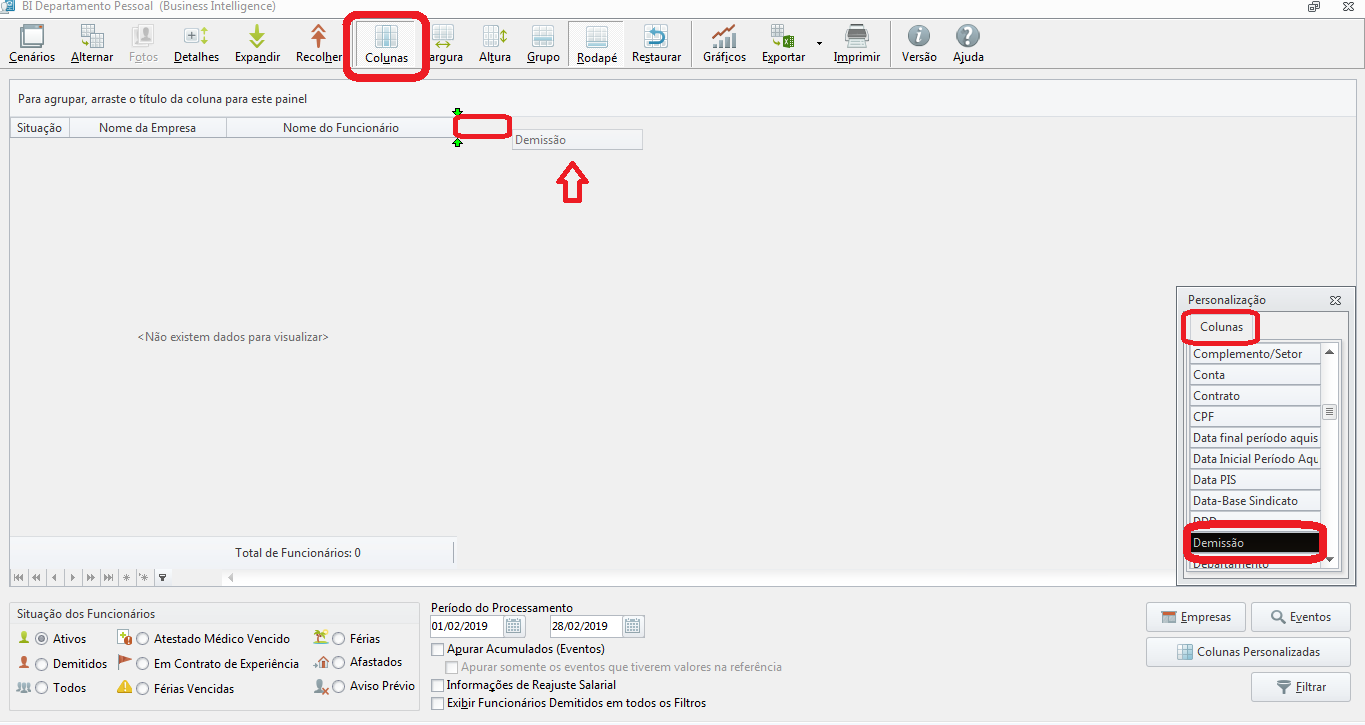Image resolution: width=1365 pixels, height=725 pixels.
Task: Jump to previous page of records
Action: (36, 577)
